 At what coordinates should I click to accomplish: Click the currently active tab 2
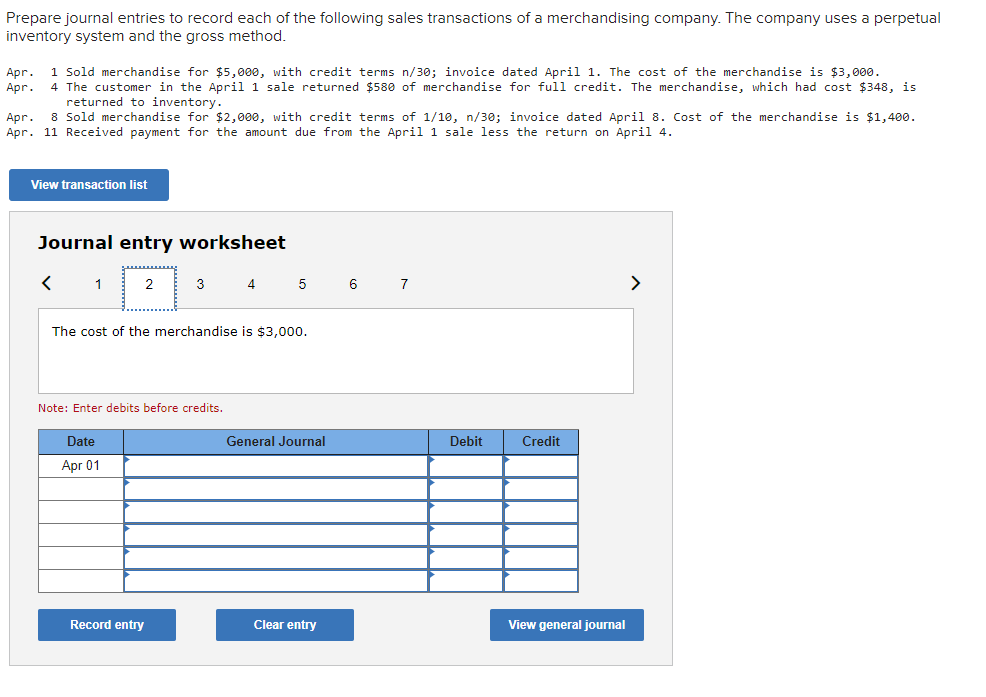pyautogui.click(x=149, y=284)
